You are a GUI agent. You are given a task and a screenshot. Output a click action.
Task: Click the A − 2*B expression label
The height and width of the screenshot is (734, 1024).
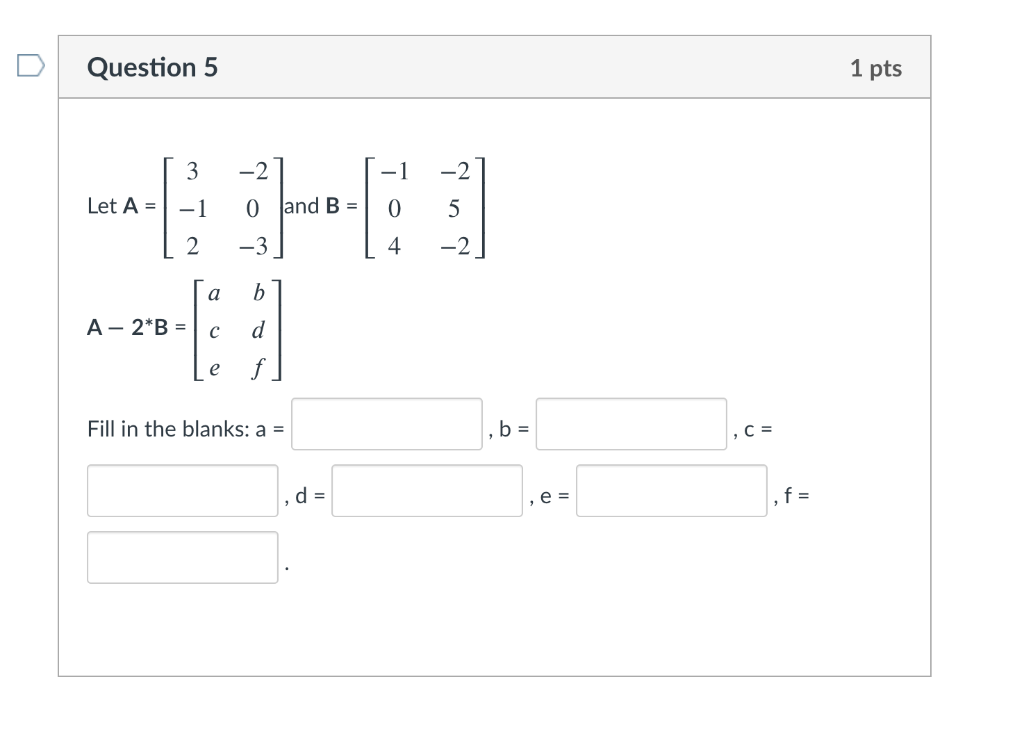(x=136, y=327)
